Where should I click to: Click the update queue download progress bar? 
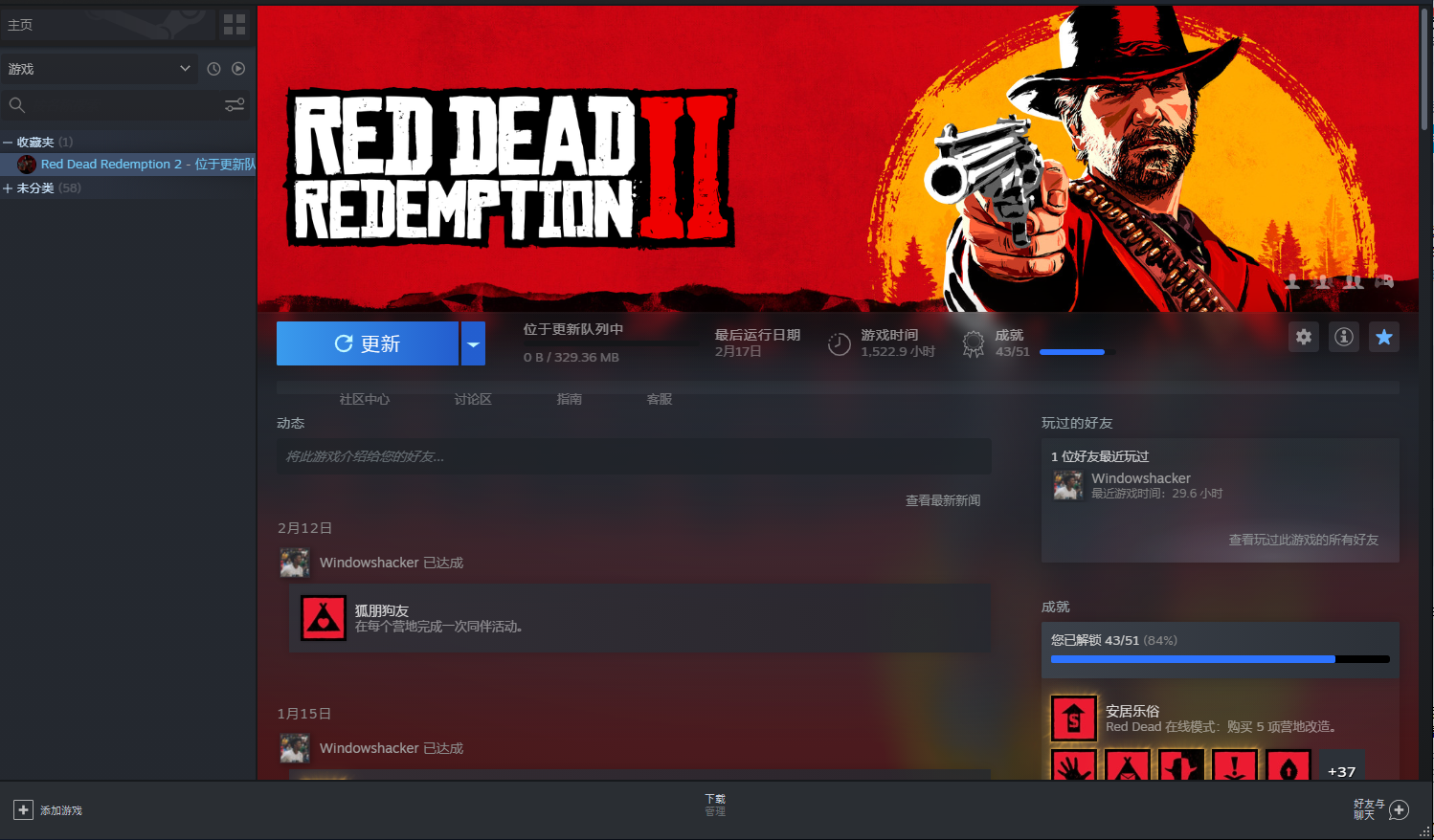tap(610, 343)
